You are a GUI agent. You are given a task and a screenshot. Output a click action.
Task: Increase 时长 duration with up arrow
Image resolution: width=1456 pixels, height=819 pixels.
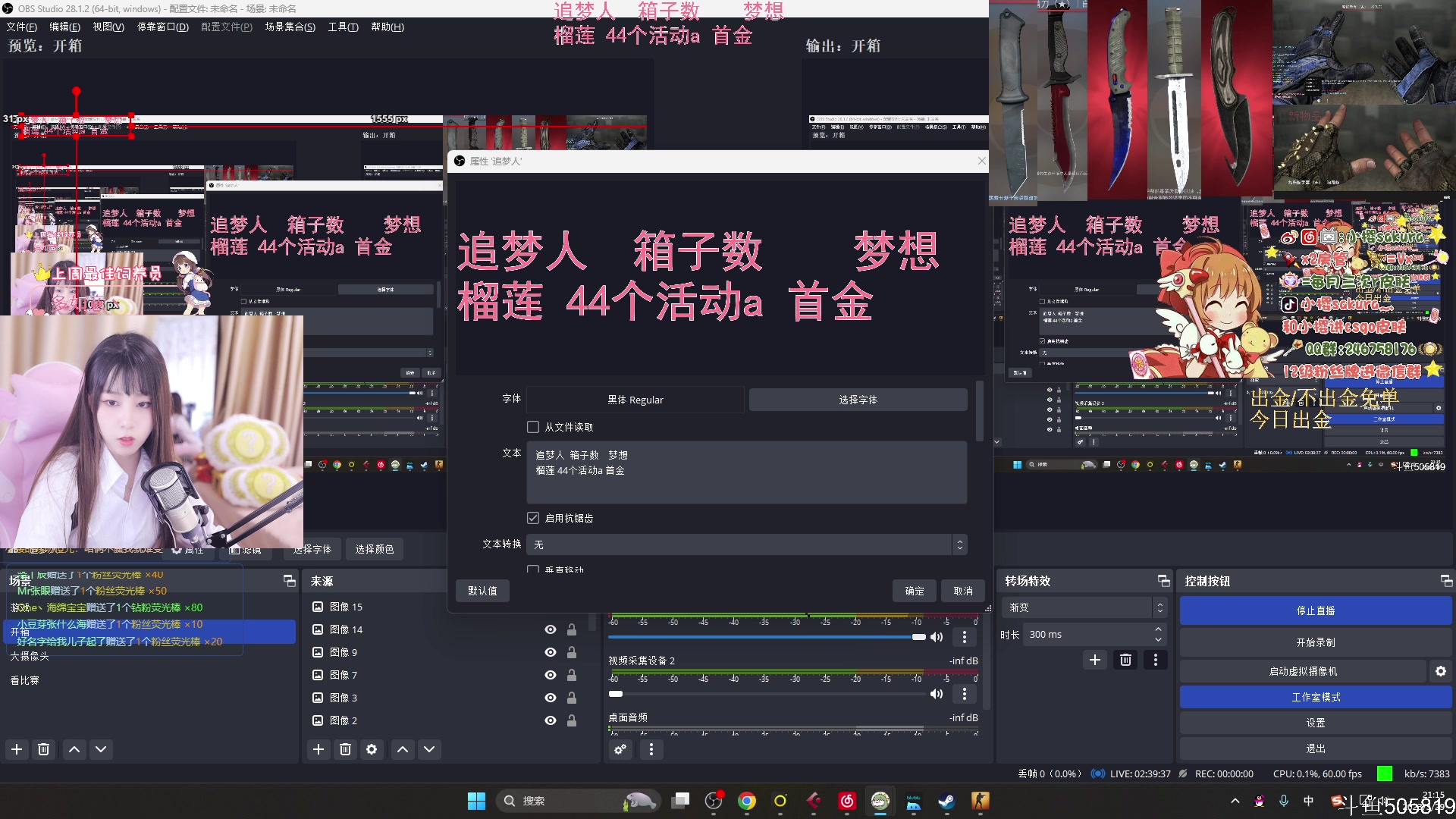point(1158,629)
